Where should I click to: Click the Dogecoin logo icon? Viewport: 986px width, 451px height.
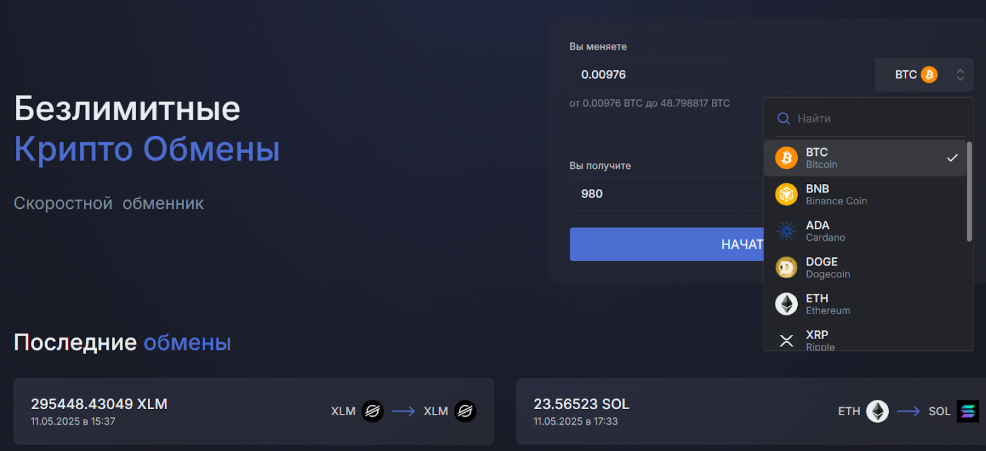[786, 267]
